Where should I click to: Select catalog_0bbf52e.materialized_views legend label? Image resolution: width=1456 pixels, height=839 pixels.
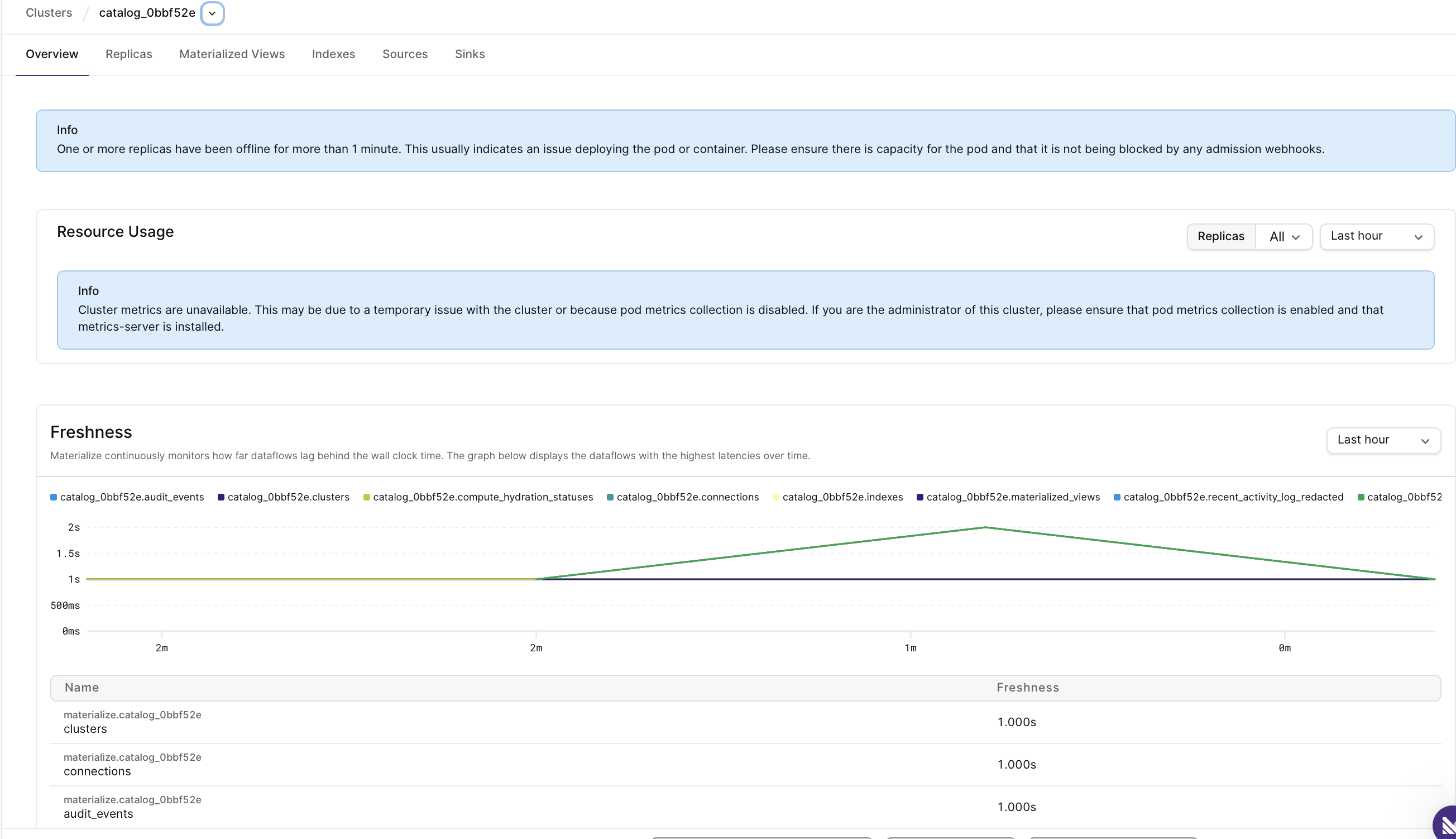coord(1013,497)
